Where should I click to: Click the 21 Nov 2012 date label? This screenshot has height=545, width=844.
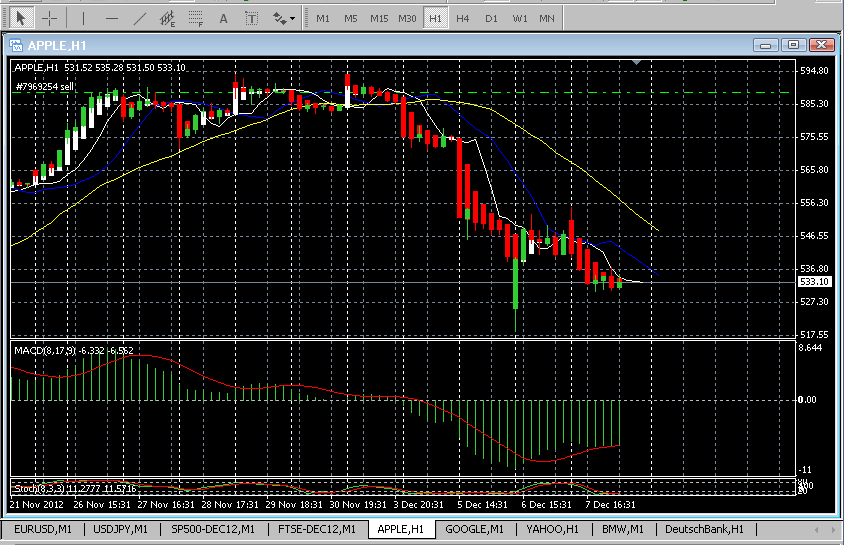point(36,505)
